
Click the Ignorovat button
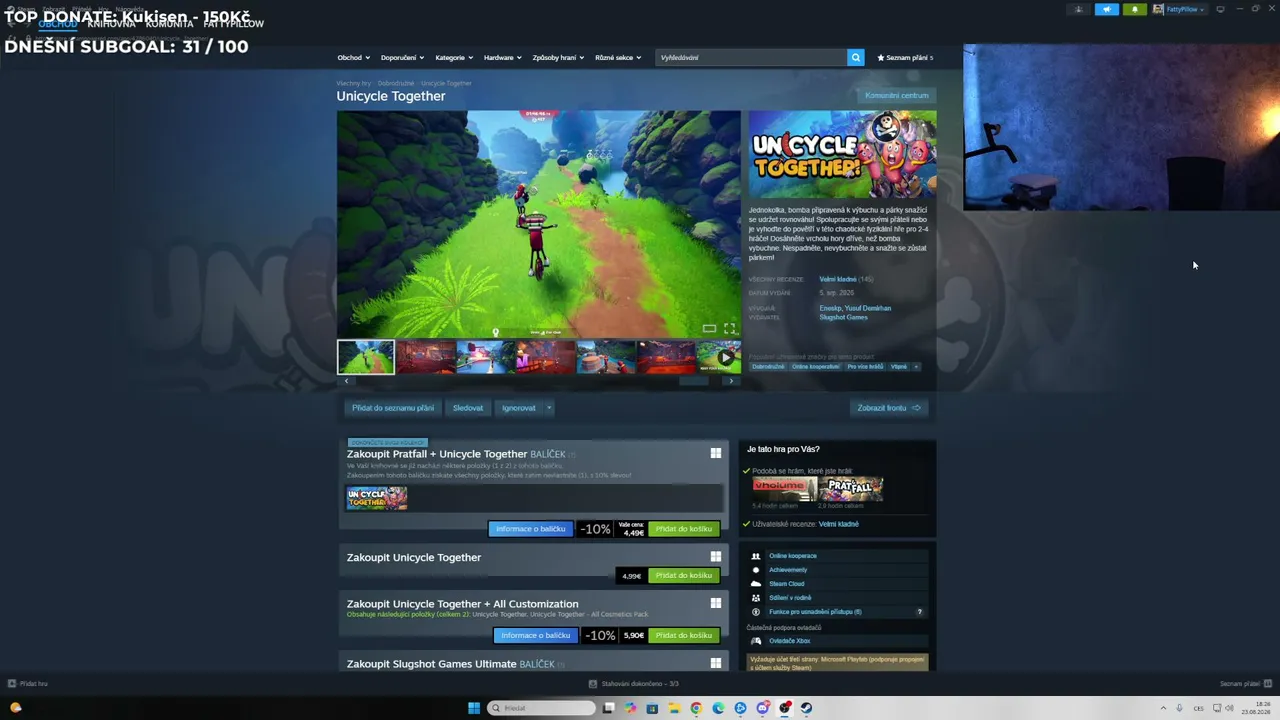pos(519,408)
